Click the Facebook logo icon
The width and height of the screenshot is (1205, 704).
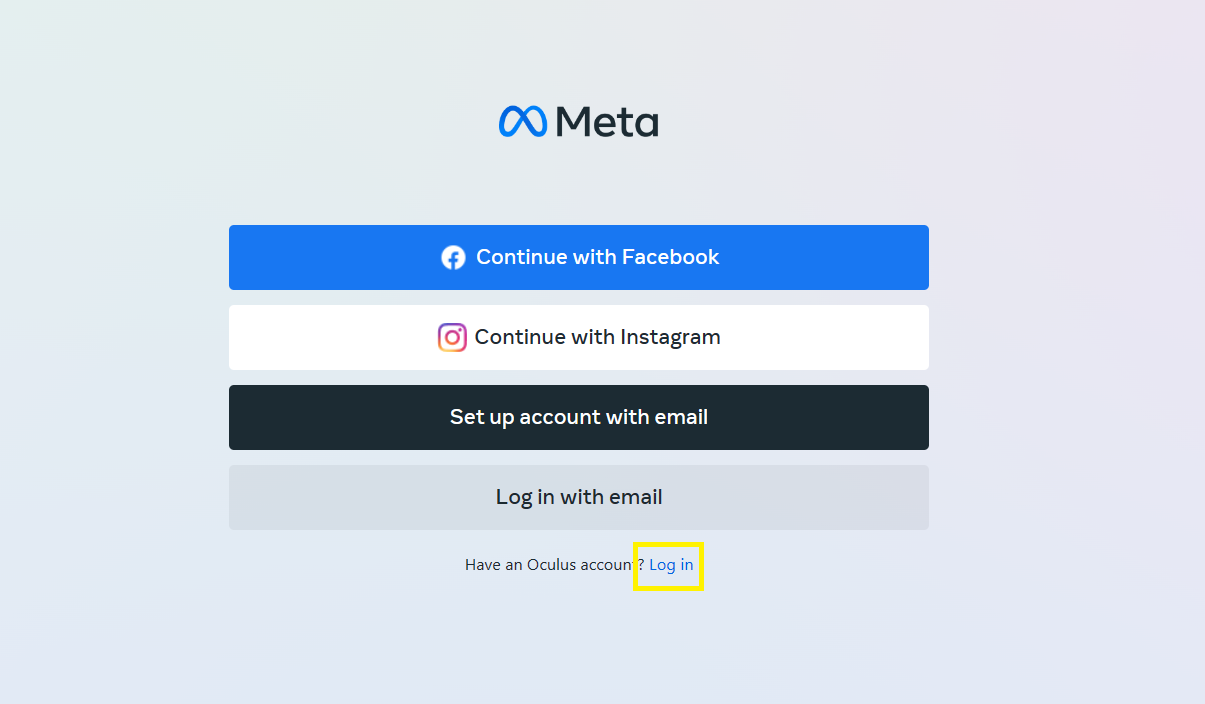coord(453,258)
